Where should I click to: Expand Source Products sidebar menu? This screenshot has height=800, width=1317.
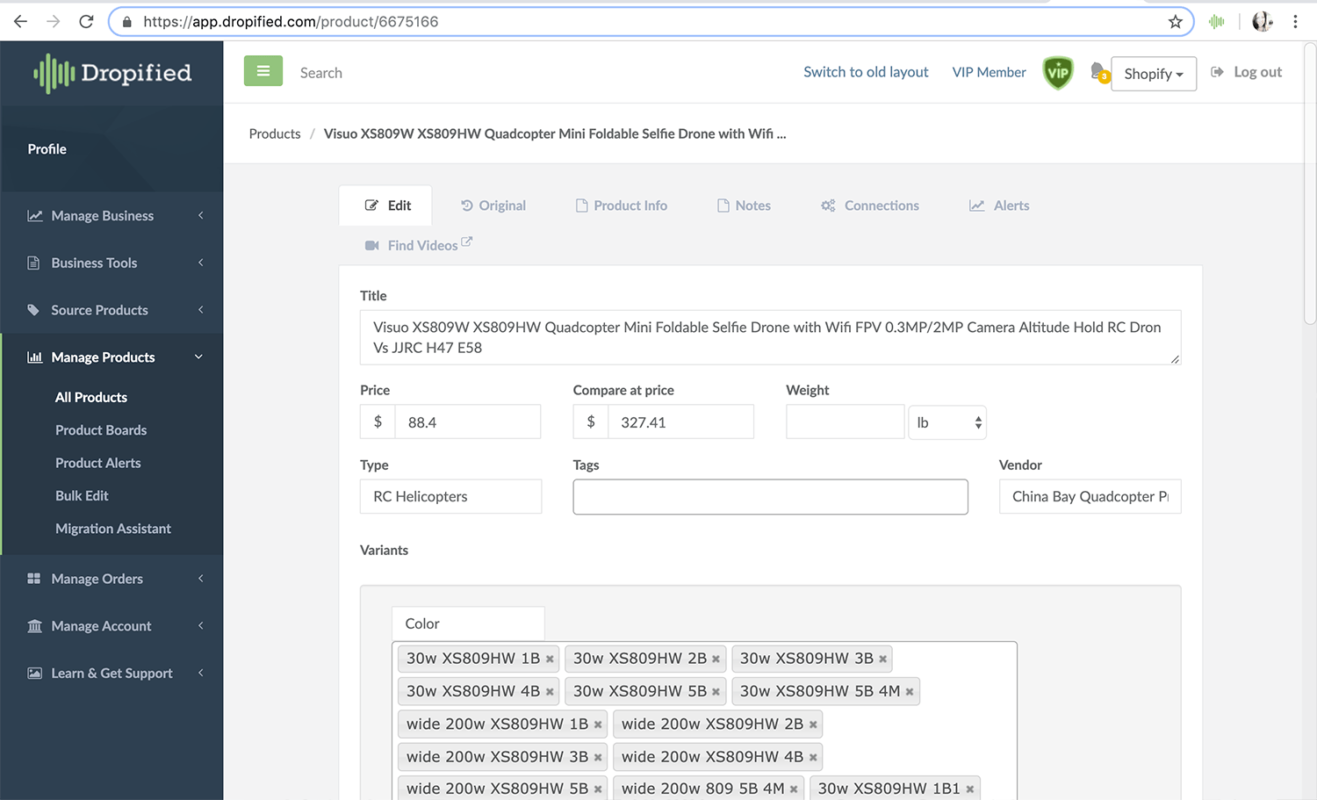[112, 310]
